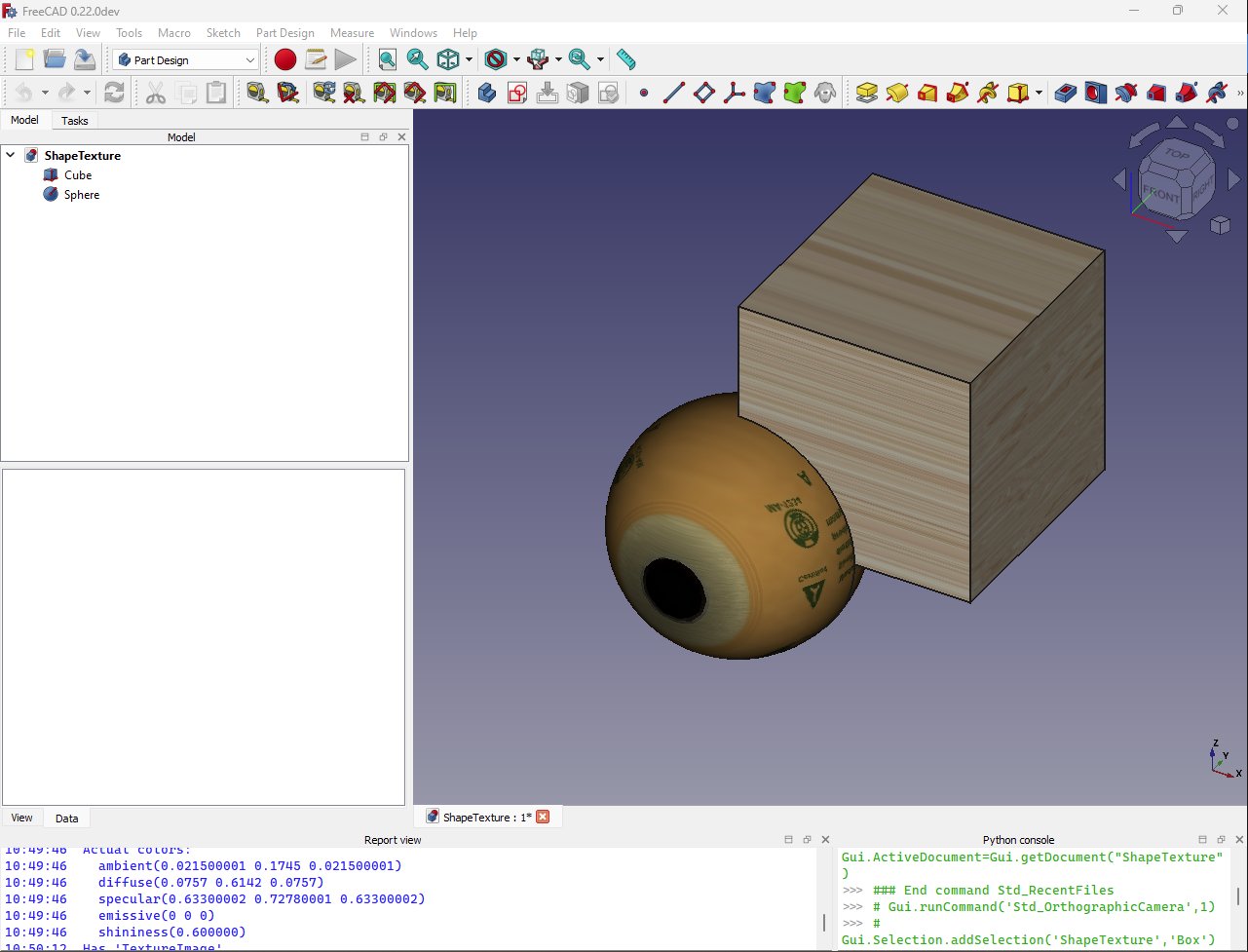Open the Part Design workbench selector
Image resolution: width=1248 pixels, height=952 pixels.
pos(185,59)
